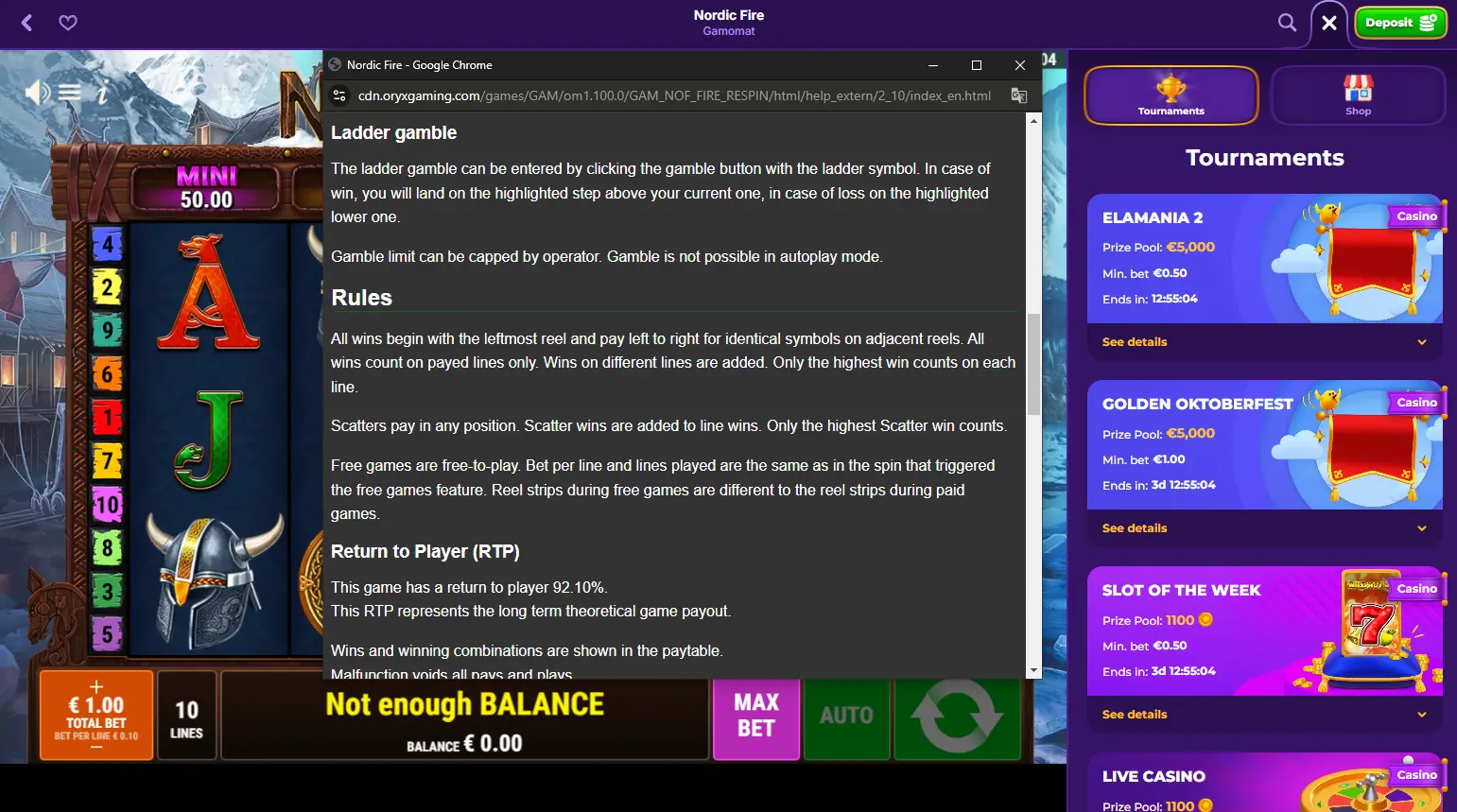Click the Casino tag on SLOT OF THE WEEK
The height and width of the screenshot is (812, 1457).
click(x=1416, y=589)
